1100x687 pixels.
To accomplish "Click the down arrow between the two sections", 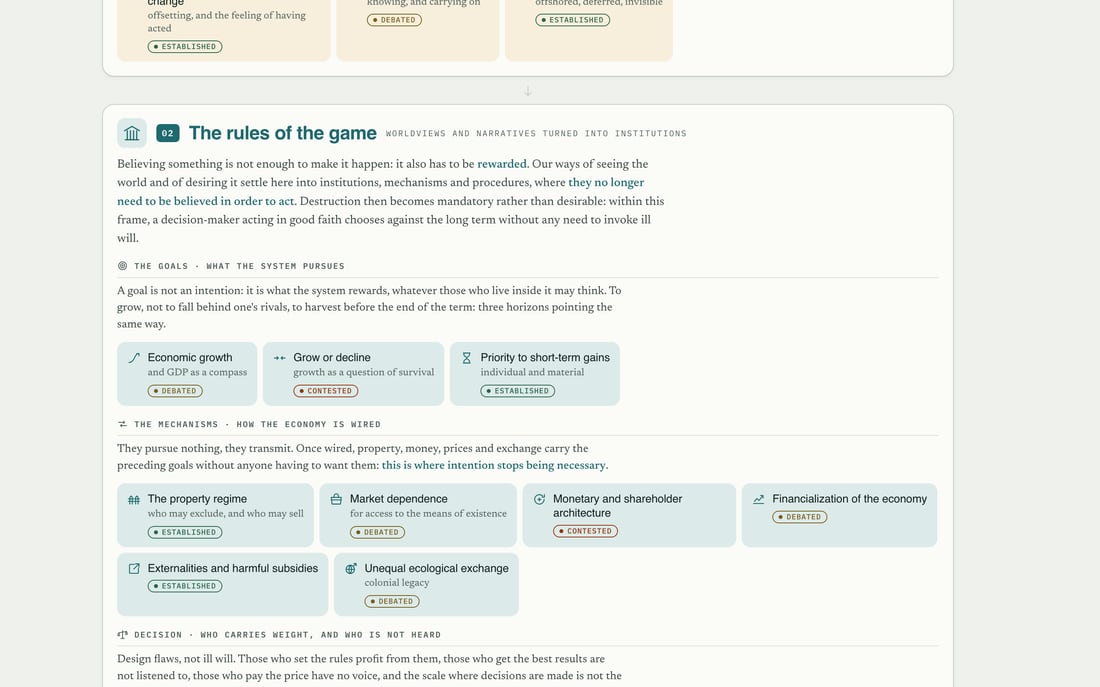I will (528, 91).
